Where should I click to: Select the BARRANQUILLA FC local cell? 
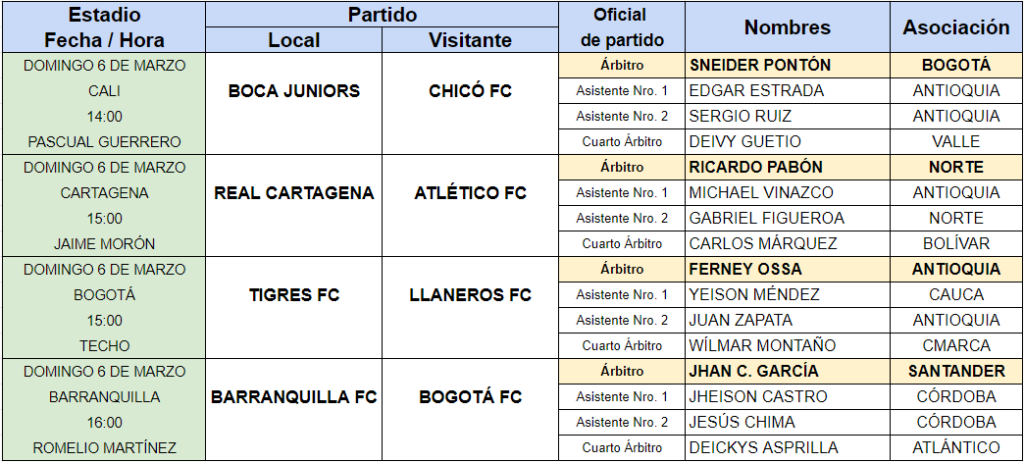(x=294, y=410)
